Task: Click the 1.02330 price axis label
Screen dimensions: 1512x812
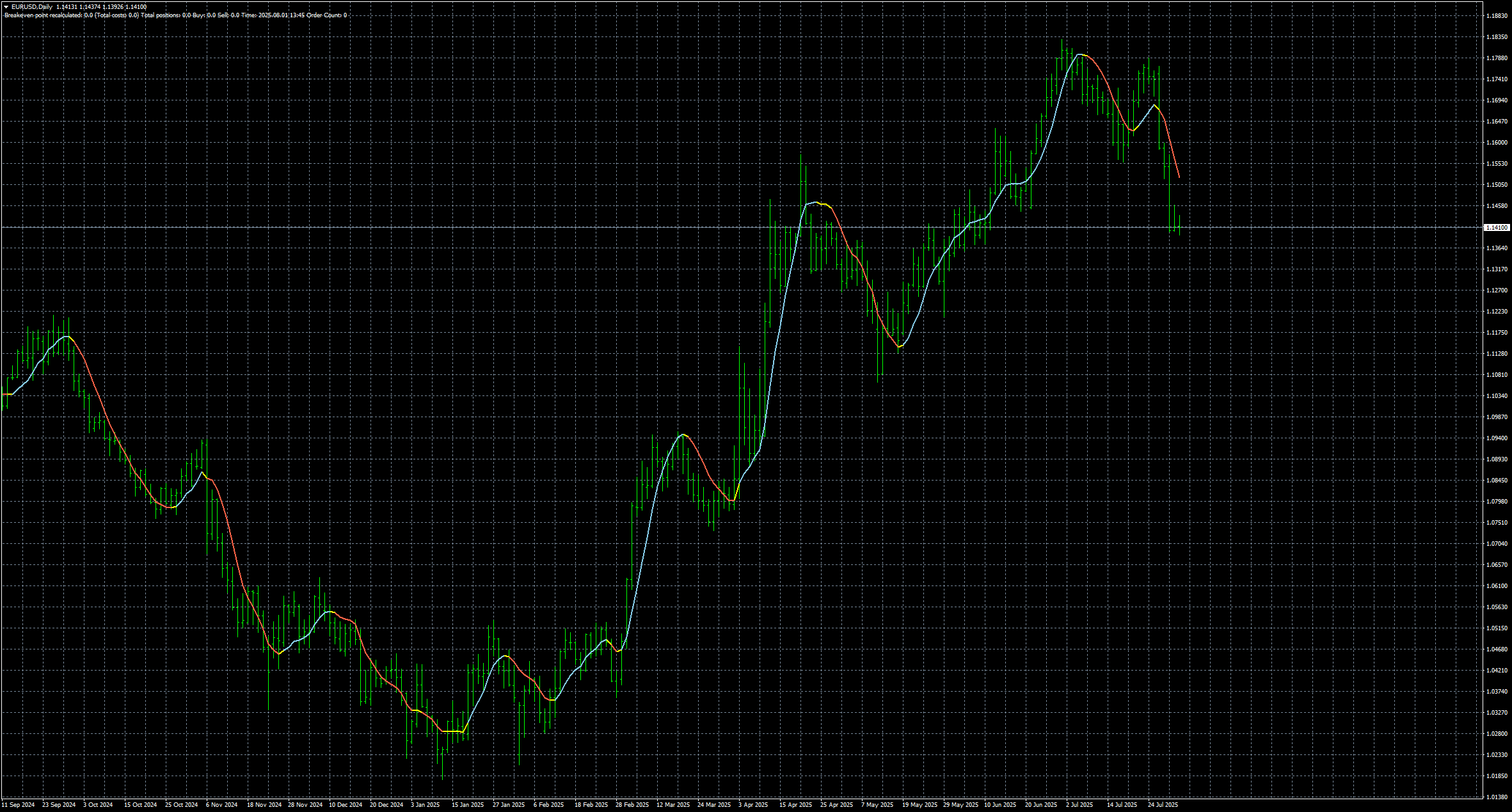Action: click(1497, 755)
